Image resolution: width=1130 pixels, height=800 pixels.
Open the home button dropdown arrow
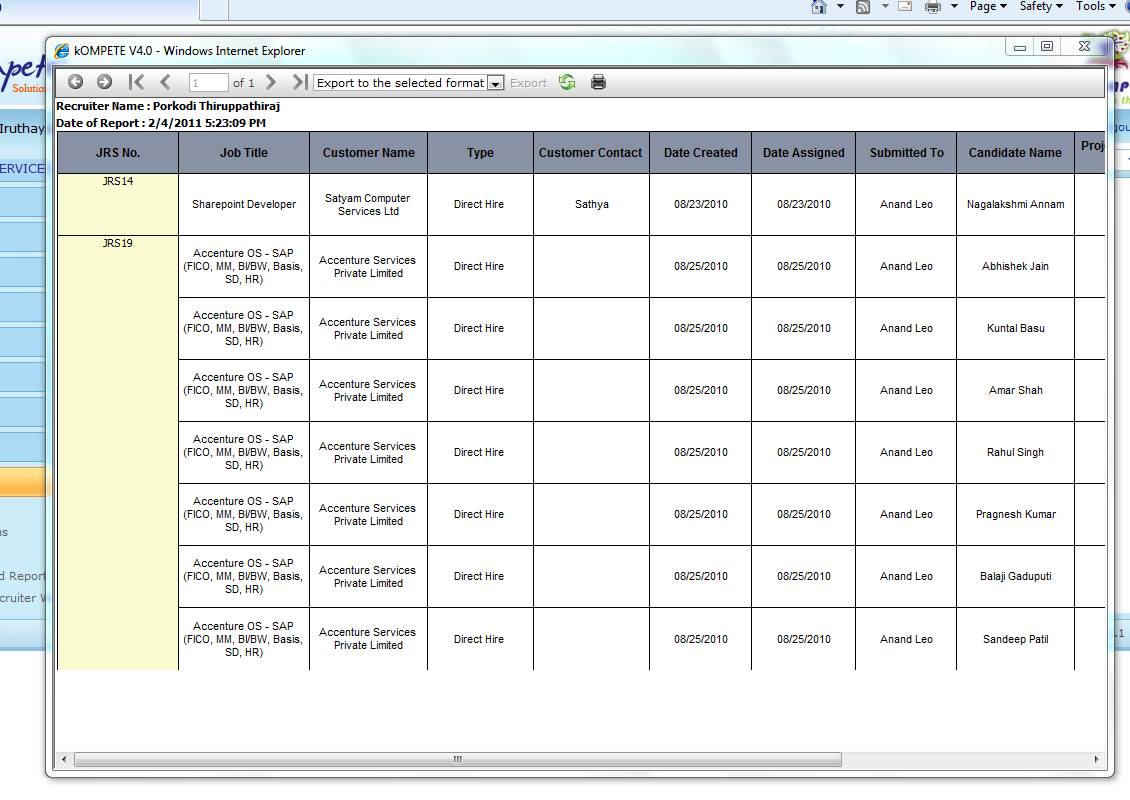point(840,6)
